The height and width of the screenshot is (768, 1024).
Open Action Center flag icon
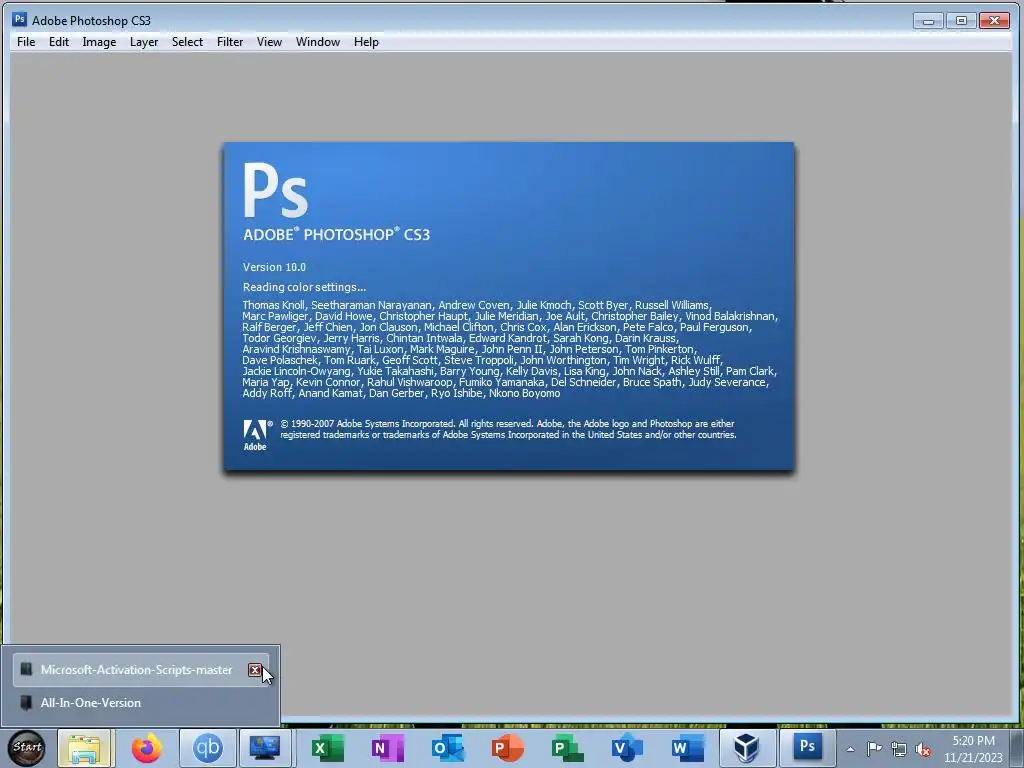(x=874, y=749)
